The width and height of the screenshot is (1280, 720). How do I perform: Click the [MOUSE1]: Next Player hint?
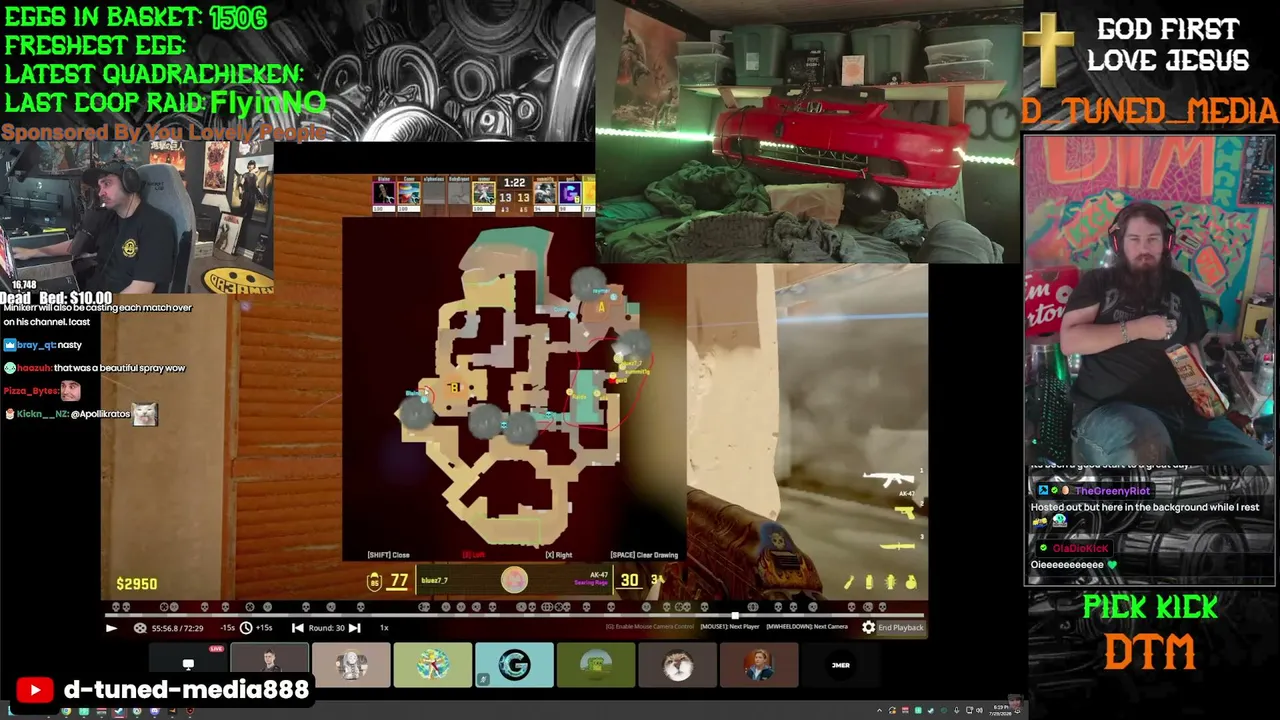[x=731, y=627]
